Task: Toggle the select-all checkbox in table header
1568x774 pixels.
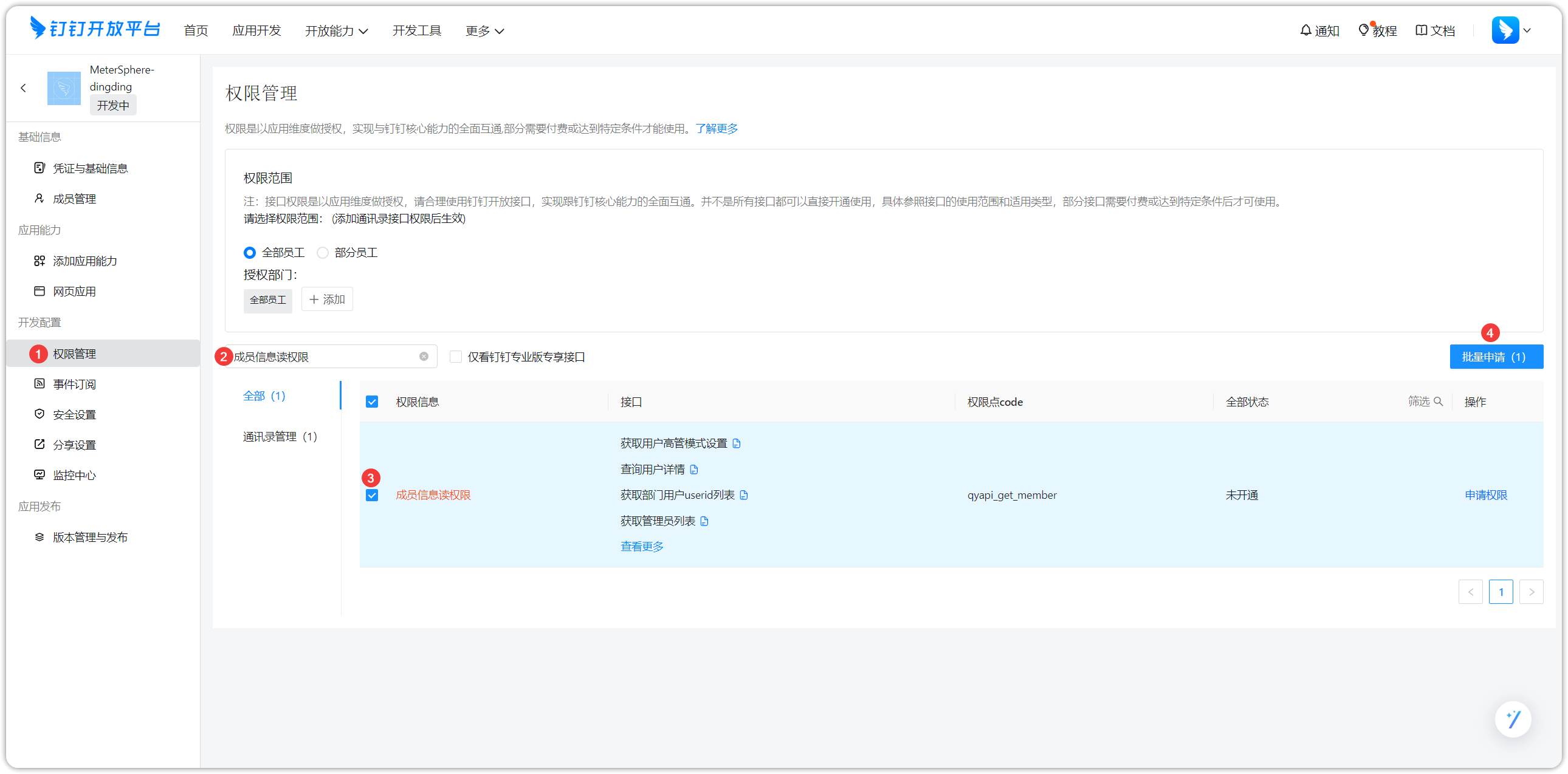Action: pos(372,402)
